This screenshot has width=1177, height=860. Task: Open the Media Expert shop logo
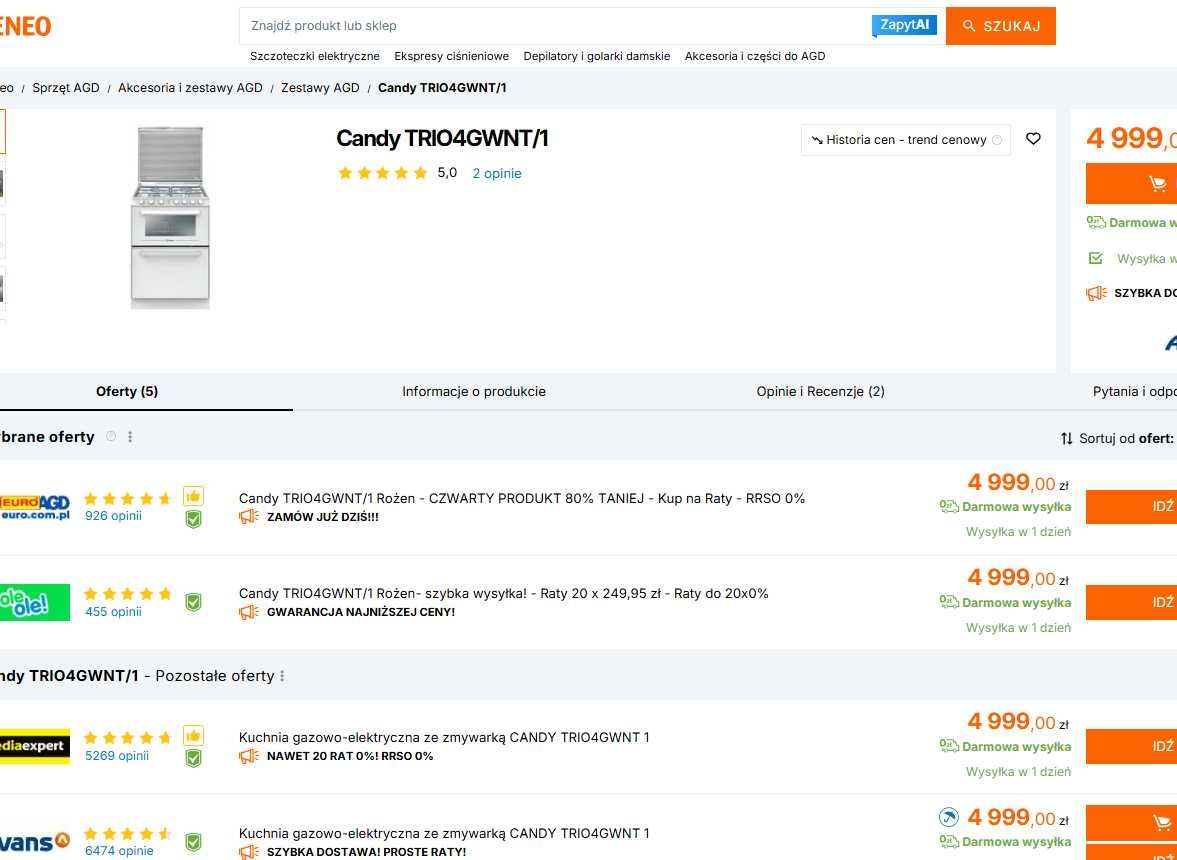click(35, 746)
